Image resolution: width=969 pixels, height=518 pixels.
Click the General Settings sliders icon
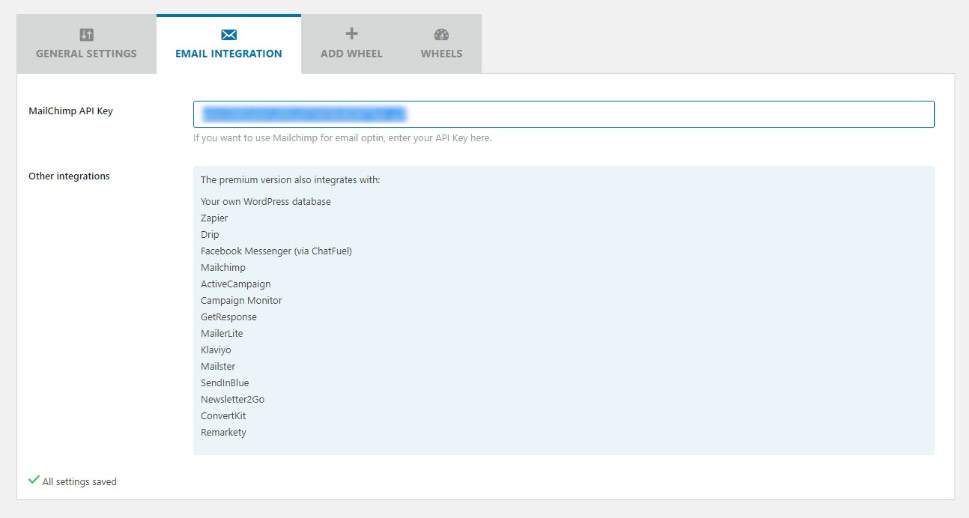(x=87, y=35)
